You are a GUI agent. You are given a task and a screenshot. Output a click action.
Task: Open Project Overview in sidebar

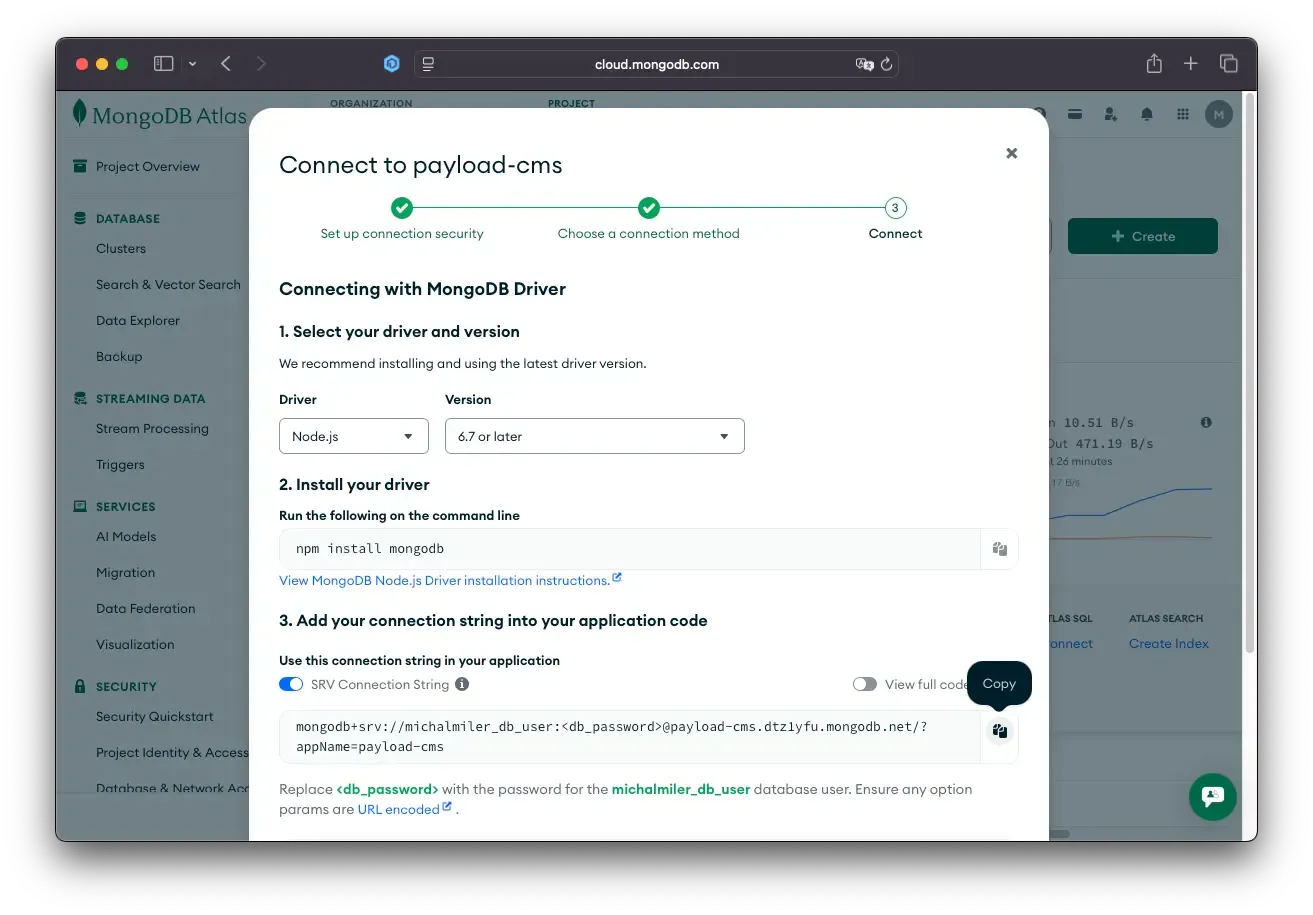148,166
